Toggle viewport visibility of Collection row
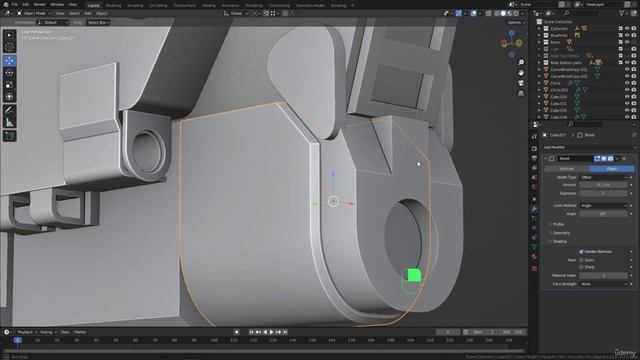The height and width of the screenshot is (360, 640). (627, 29)
